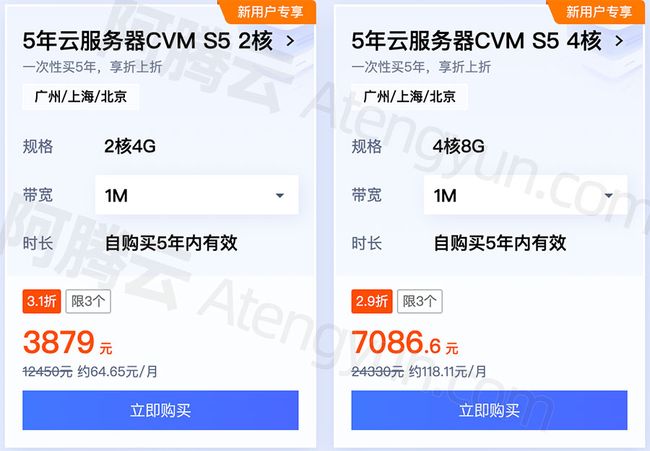Image resolution: width=650 pixels, height=451 pixels.
Task: Click the chevron next to CVM S5 2核 title
Action: click(291, 41)
